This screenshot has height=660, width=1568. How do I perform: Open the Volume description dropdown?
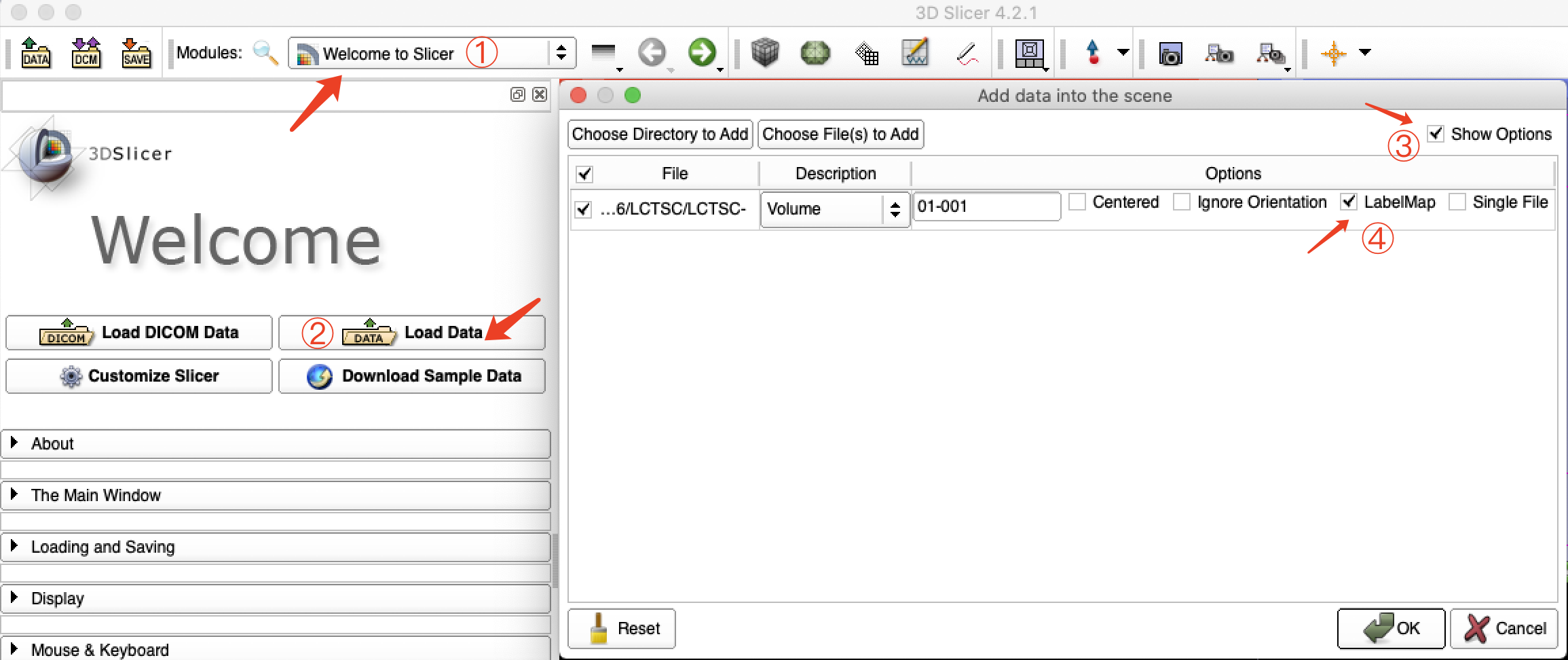point(835,209)
